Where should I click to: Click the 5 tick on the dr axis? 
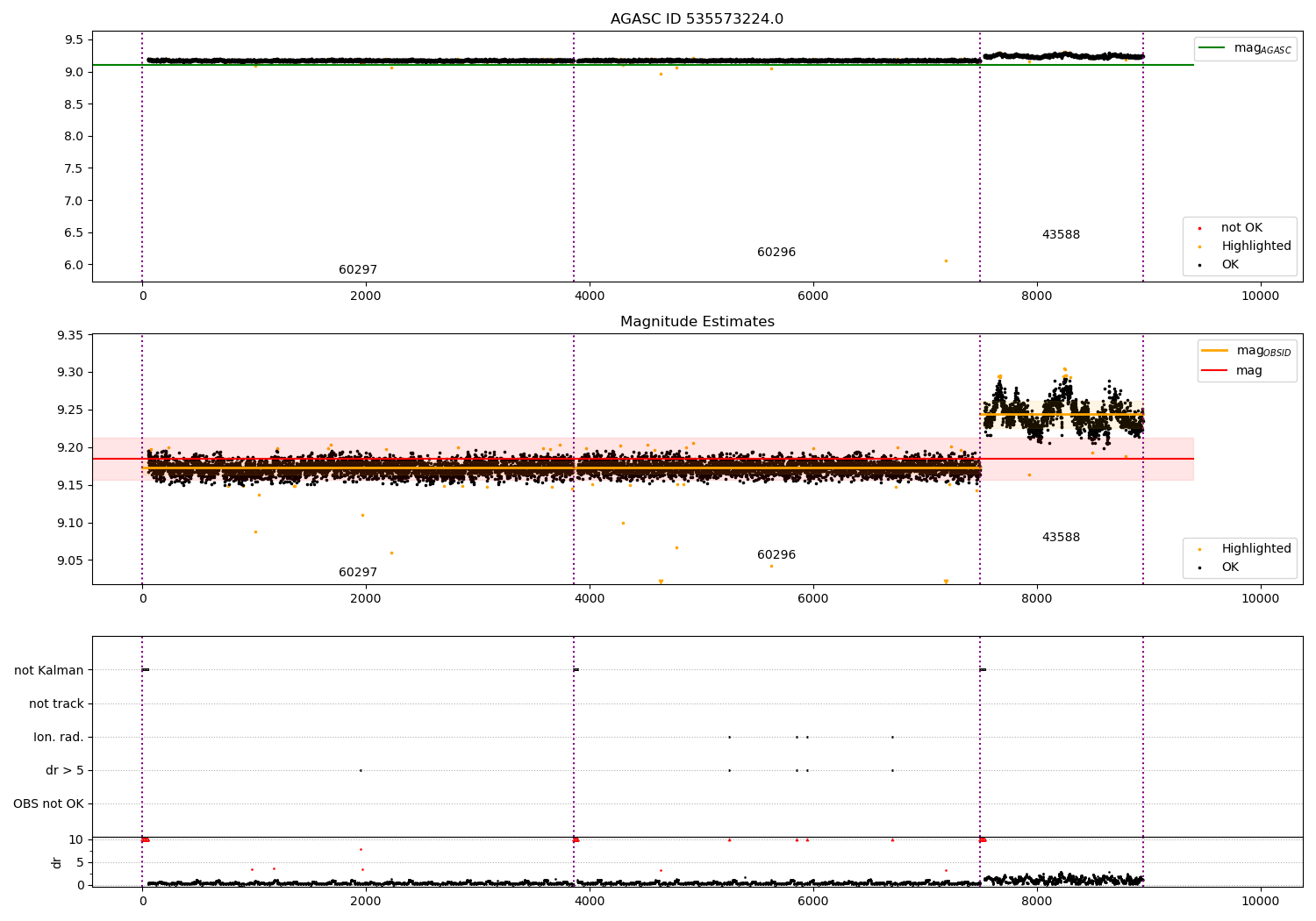pyautogui.click(x=80, y=862)
